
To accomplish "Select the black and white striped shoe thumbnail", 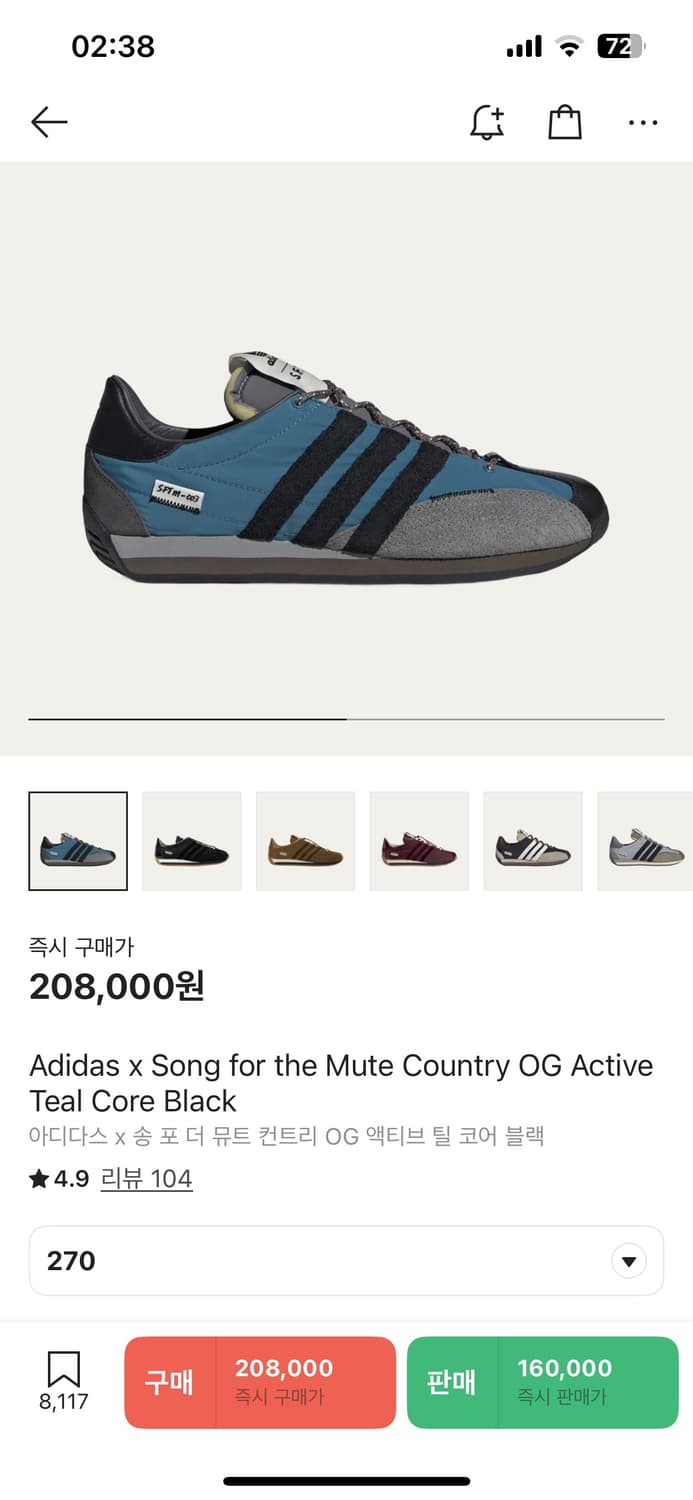I will 533,841.
